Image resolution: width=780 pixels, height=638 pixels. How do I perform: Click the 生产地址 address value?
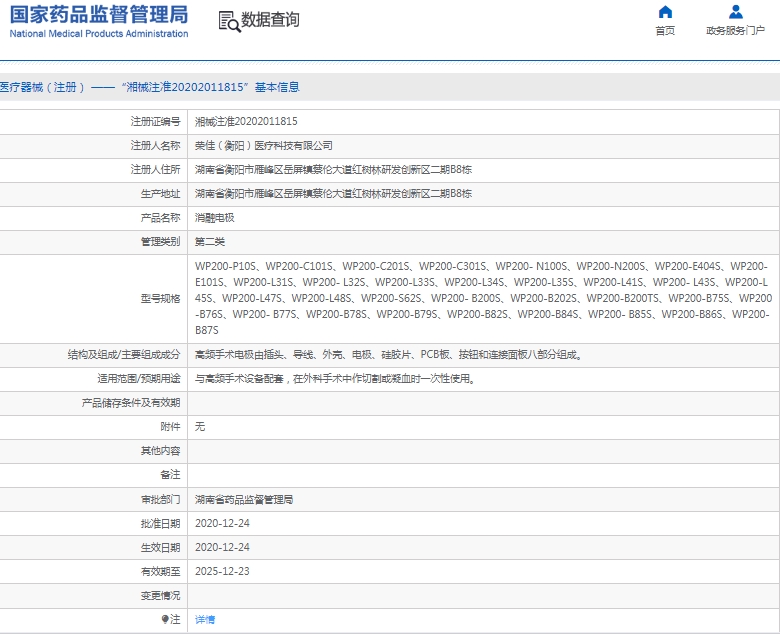tap(333, 193)
